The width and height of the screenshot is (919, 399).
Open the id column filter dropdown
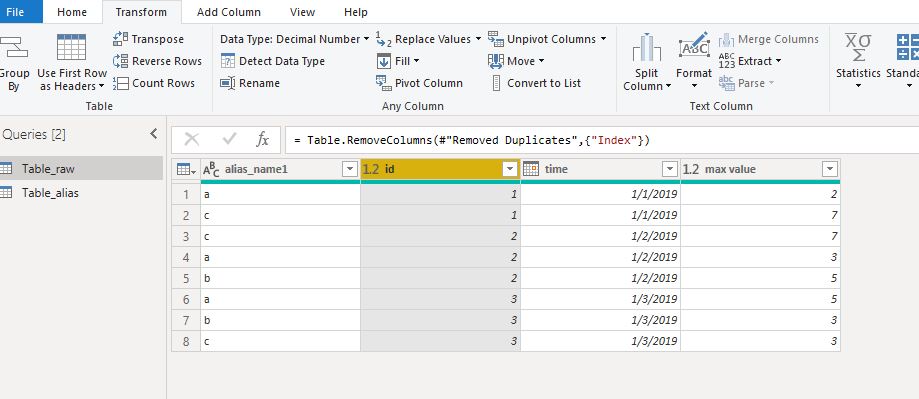click(510, 169)
